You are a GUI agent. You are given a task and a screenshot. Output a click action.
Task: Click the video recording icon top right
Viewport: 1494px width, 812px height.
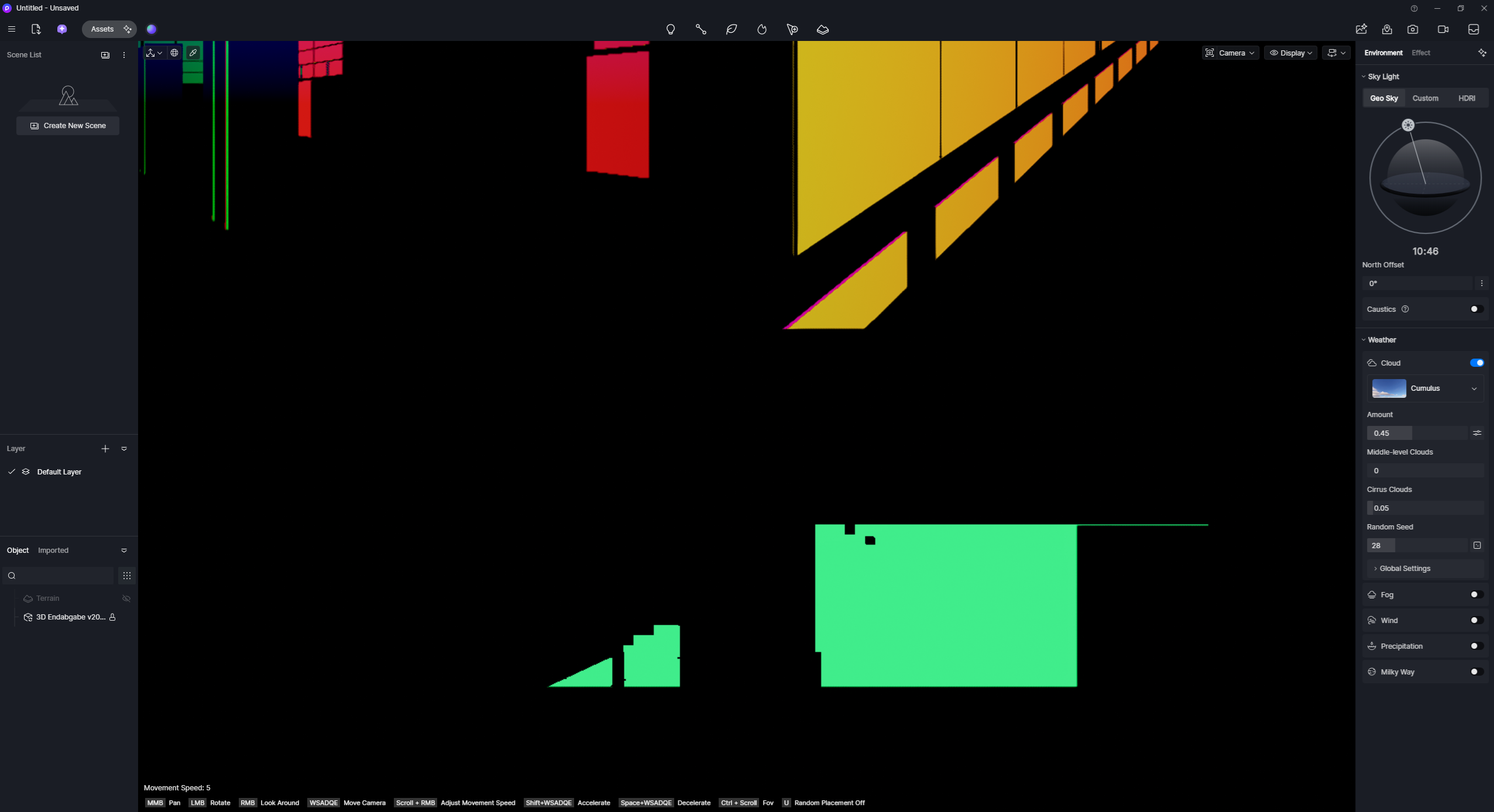tap(1443, 29)
